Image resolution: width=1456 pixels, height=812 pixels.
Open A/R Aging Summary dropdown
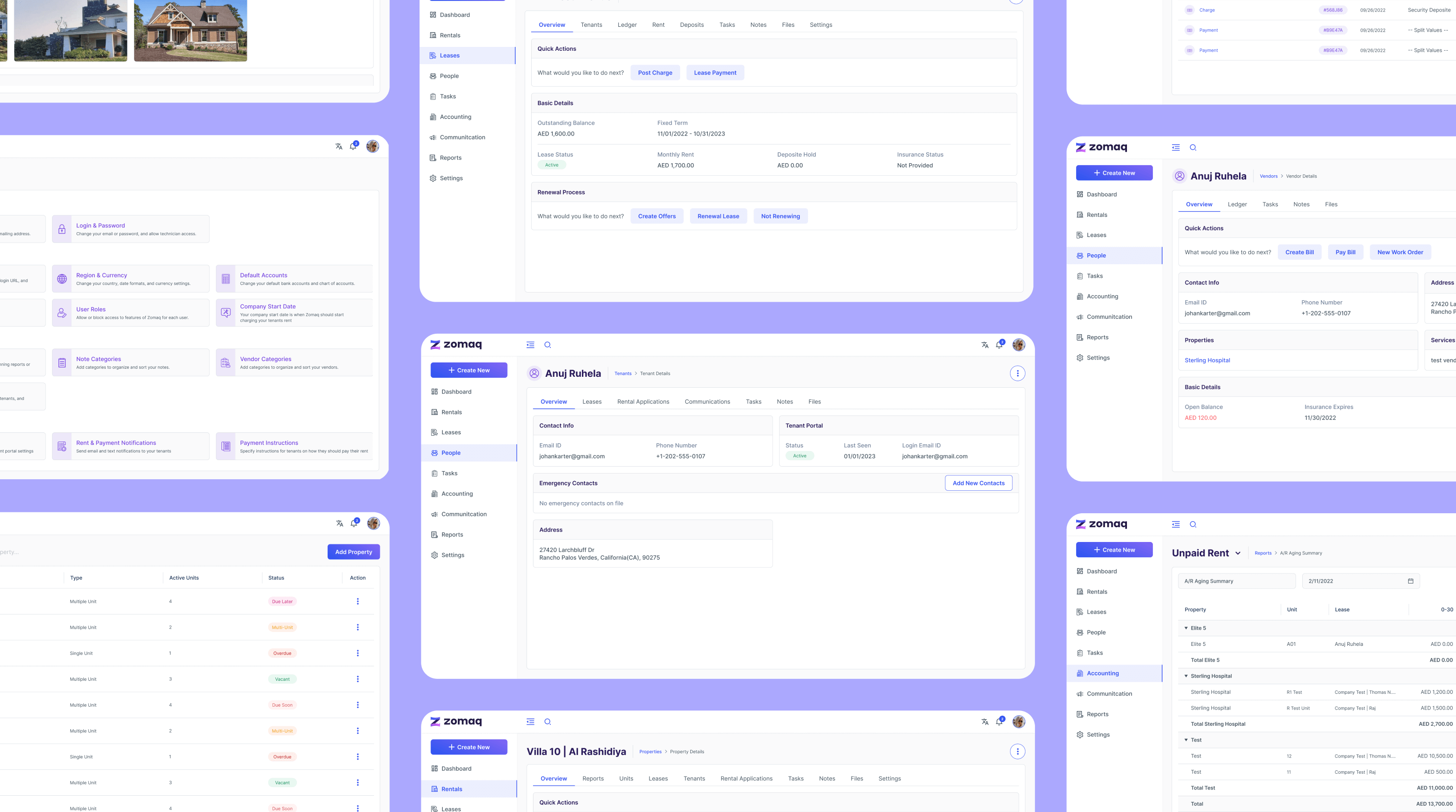coord(1237,581)
